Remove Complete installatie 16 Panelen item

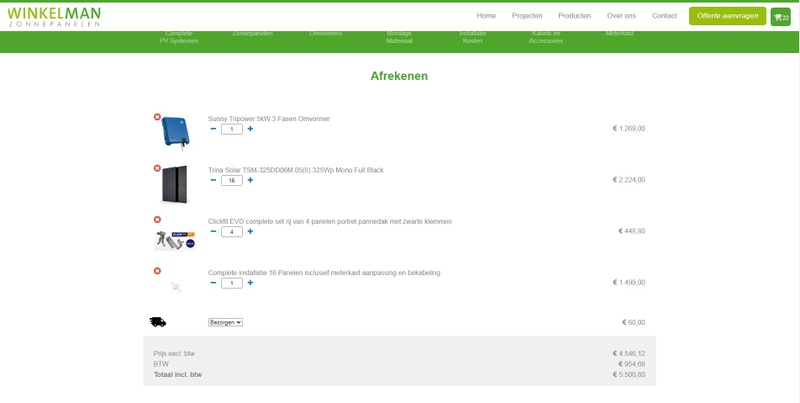click(157, 271)
